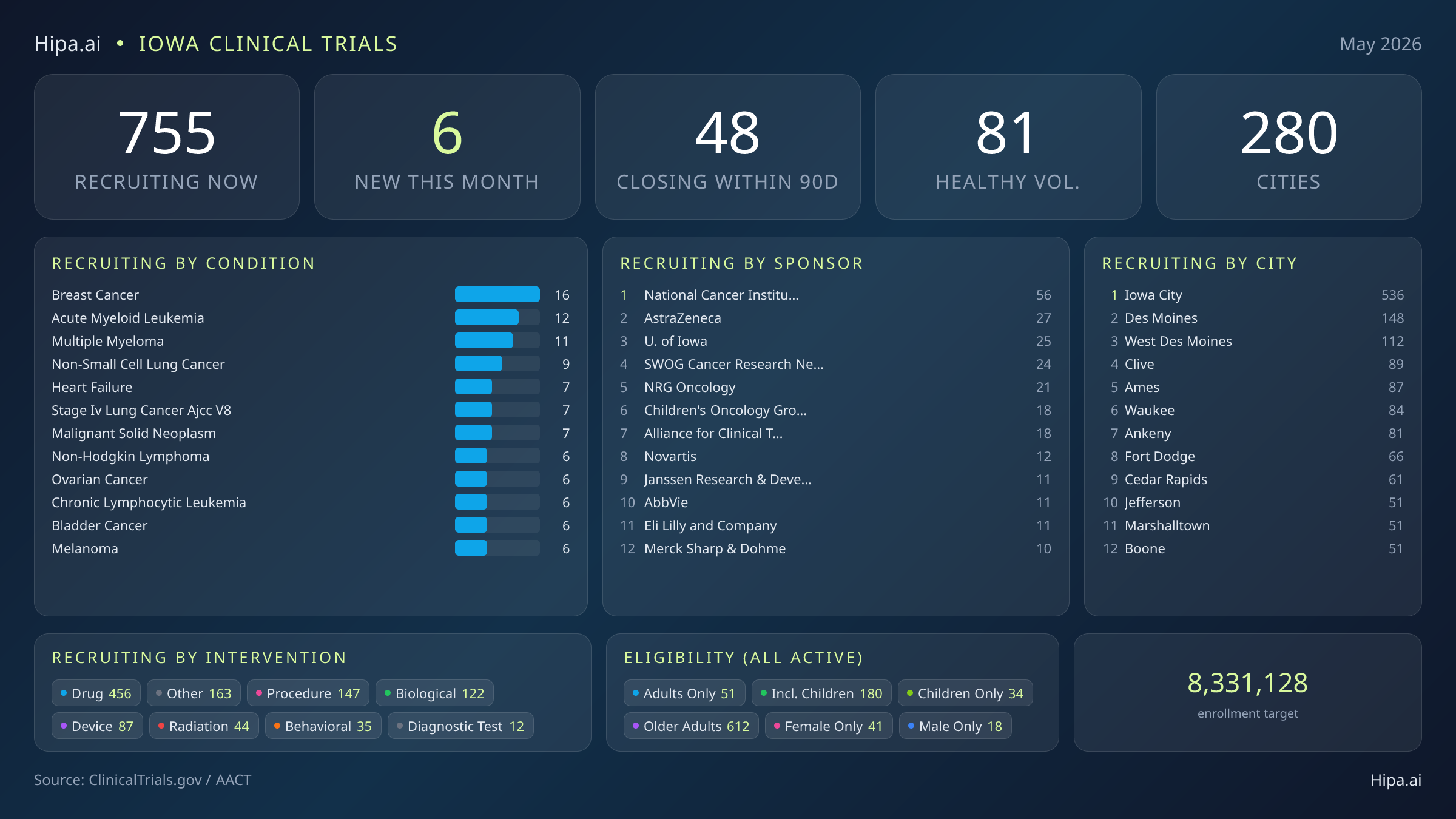Click the Breast Cancer bar
This screenshot has width=1456, height=819.
click(x=497, y=294)
